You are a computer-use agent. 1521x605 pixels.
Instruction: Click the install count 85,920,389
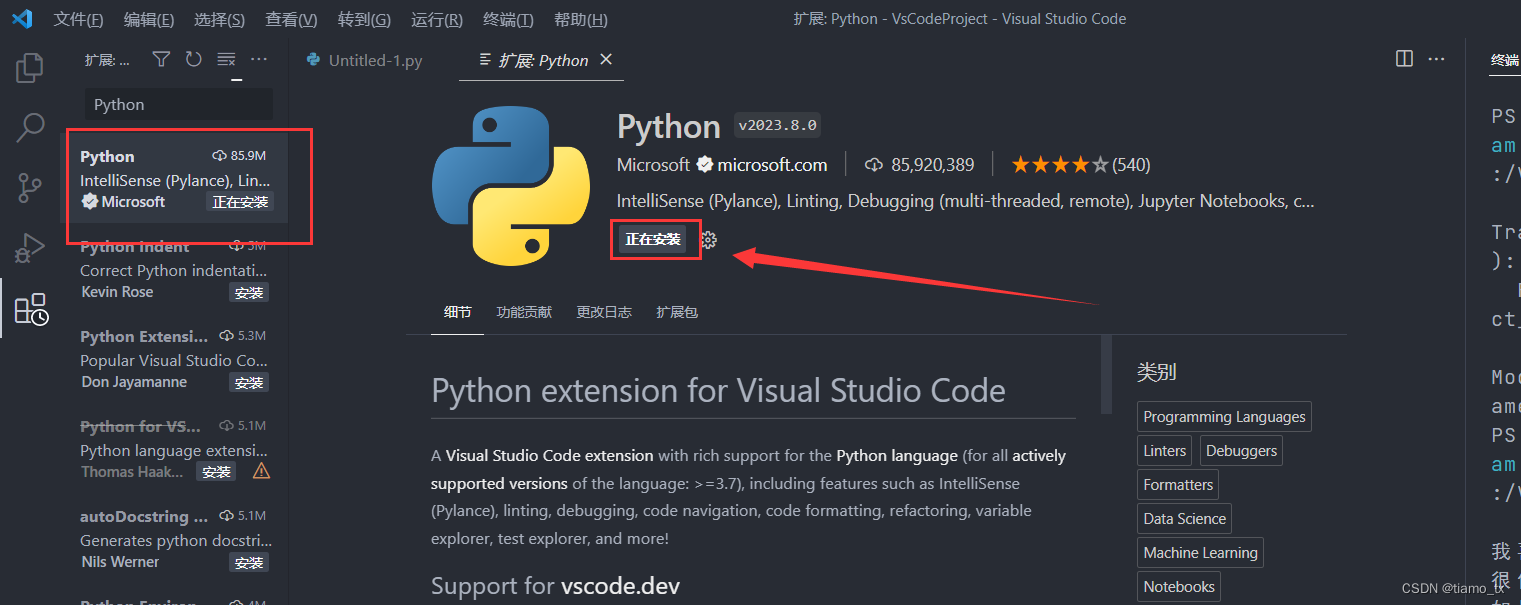[920, 164]
